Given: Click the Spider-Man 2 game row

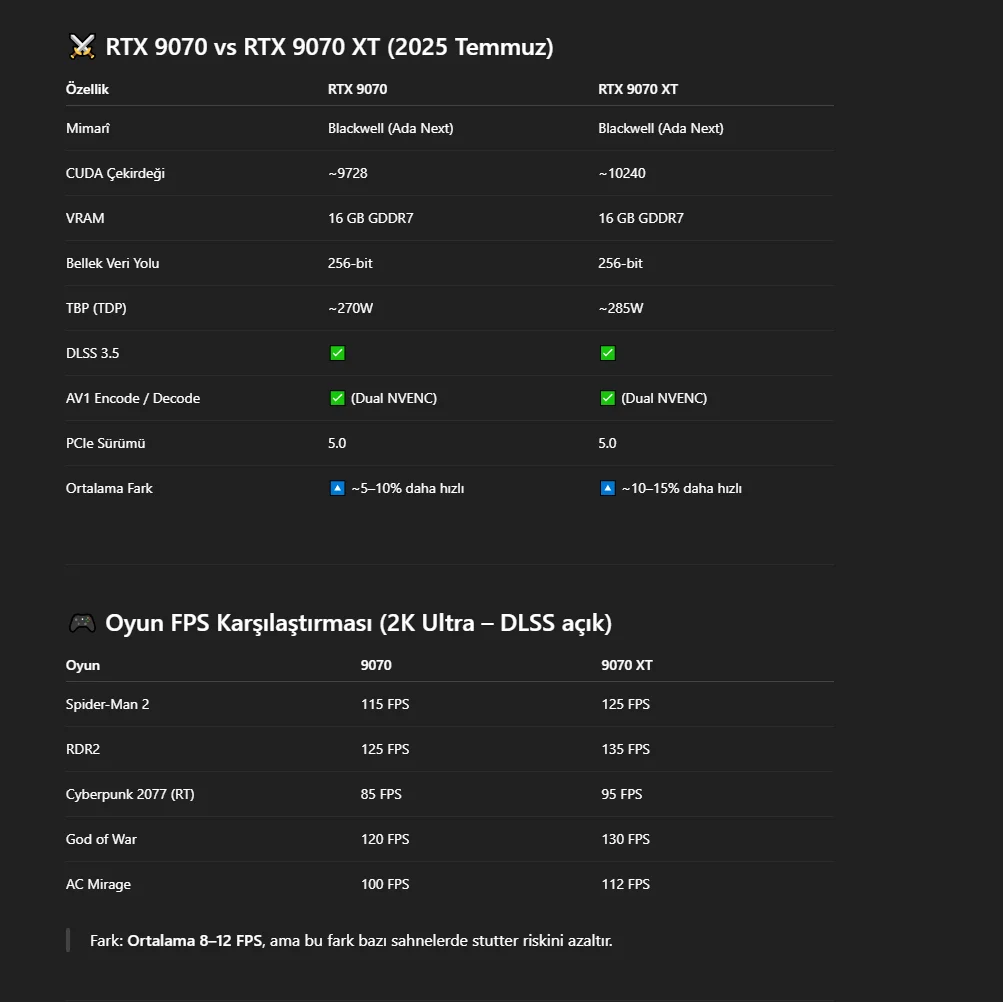Looking at the screenshot, I should pos(107,704).
